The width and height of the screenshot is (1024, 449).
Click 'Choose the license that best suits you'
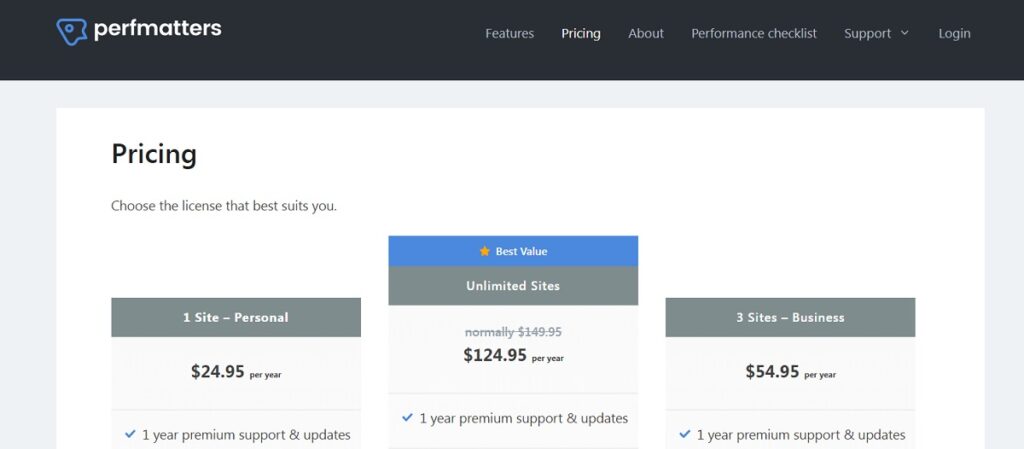pos(224,206)
